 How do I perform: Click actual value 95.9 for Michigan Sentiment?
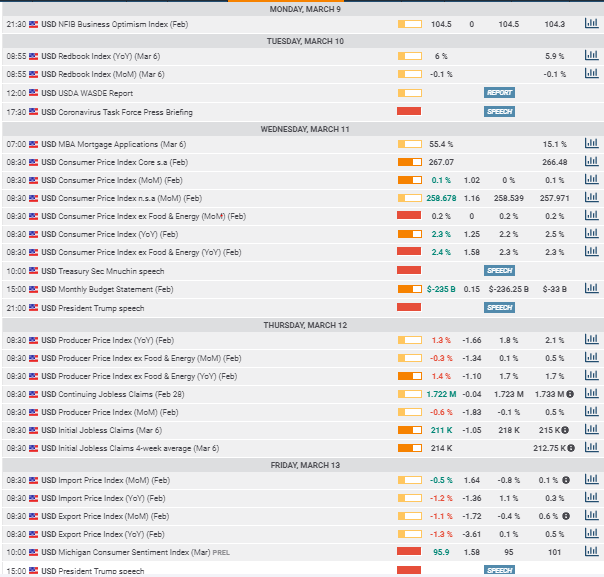coord(441,552)
